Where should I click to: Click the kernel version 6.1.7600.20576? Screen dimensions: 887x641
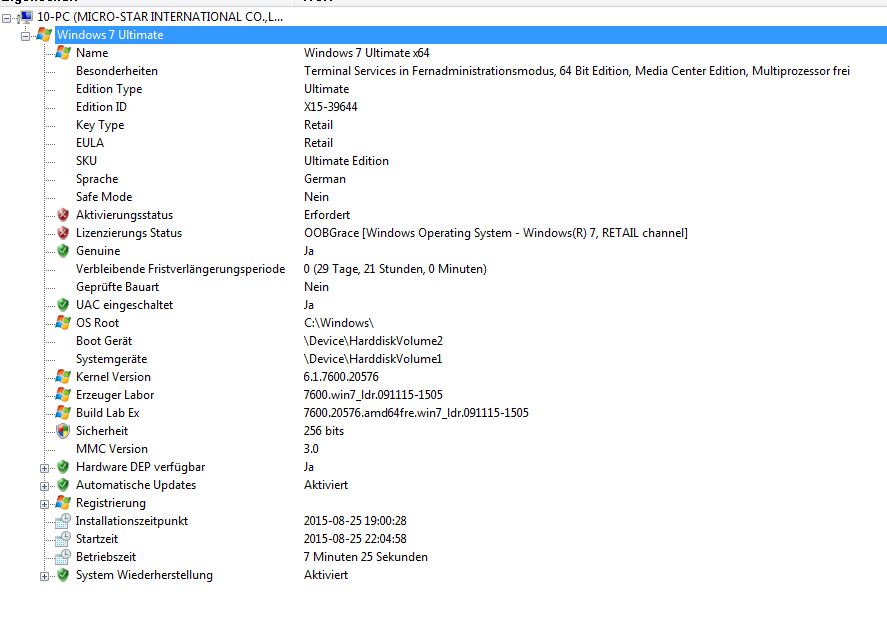click(341, 377)
